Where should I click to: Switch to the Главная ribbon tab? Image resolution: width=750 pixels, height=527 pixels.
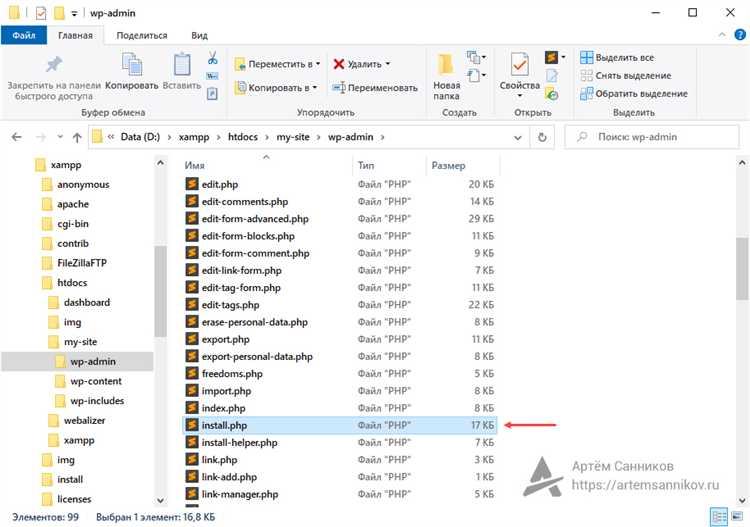(x=75, y=35)
